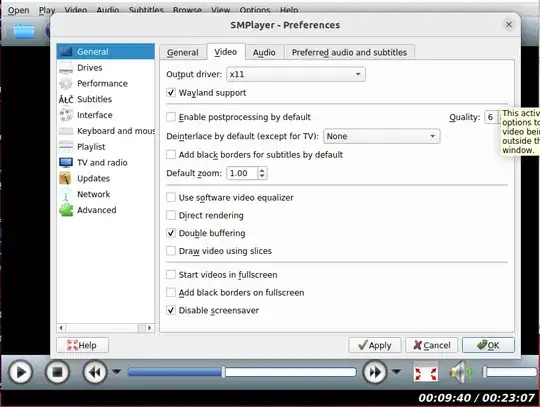This screenshot has height=407, width=540.
Task: Click the Apply button
Action: pos(375,345)
